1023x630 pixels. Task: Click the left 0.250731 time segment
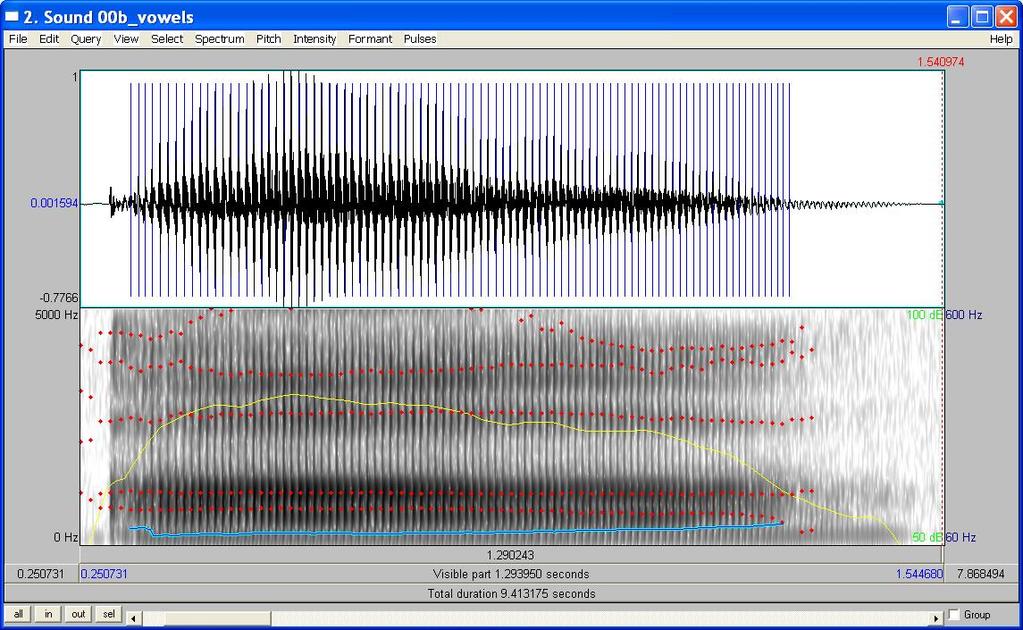[x=41, y=574]
